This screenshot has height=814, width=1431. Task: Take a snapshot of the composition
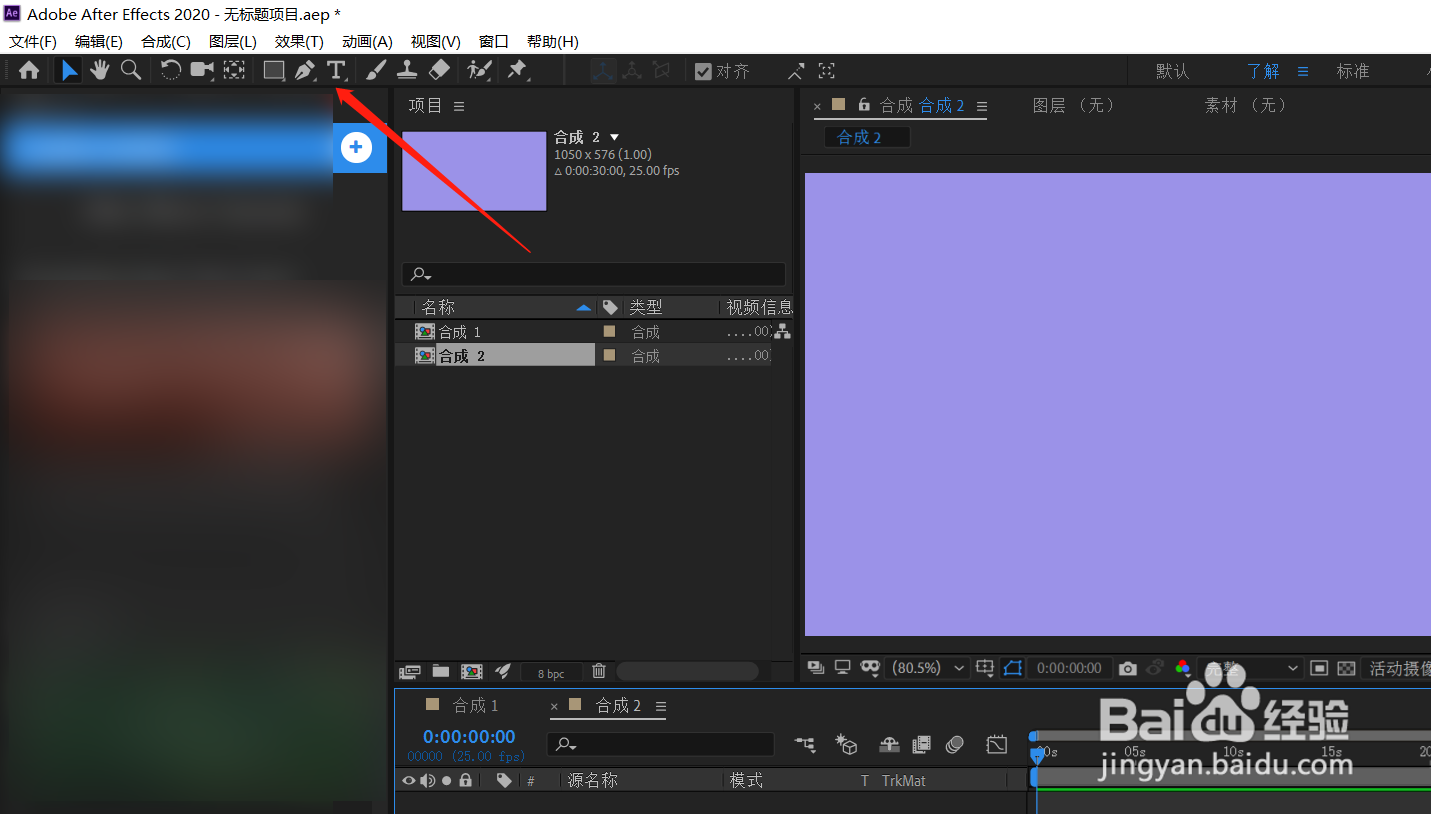[1127, 668]
